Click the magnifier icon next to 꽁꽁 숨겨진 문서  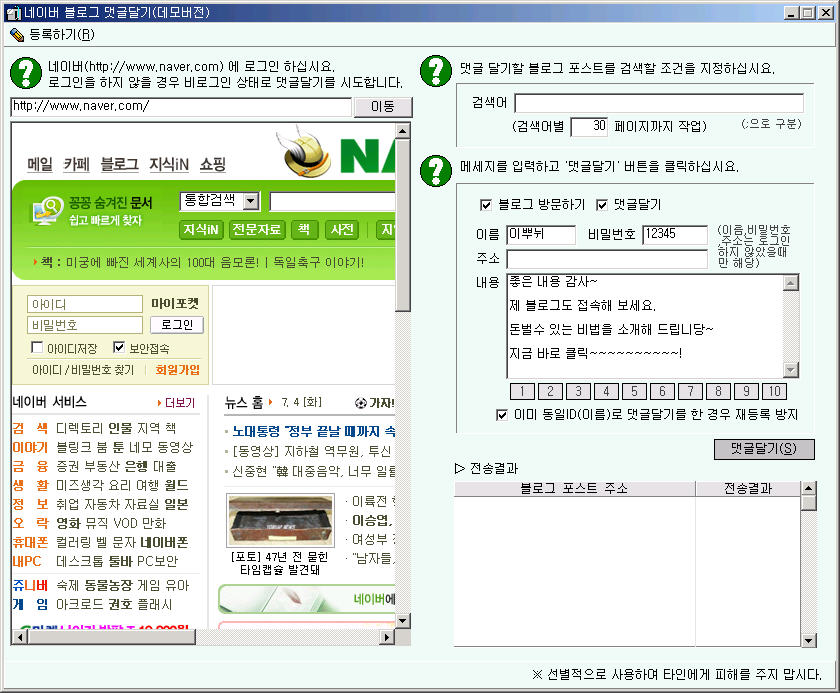pyautogui.click(x=46, y=210)
